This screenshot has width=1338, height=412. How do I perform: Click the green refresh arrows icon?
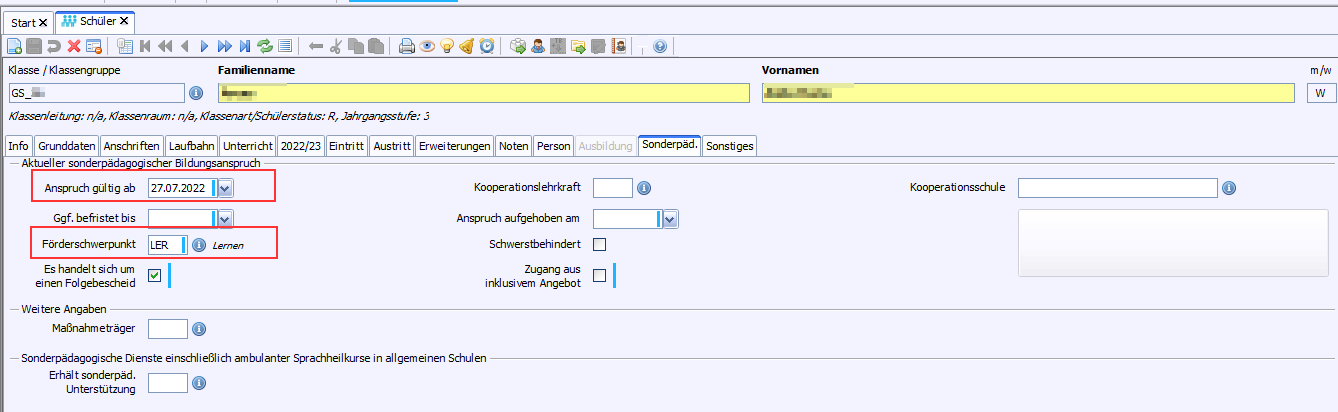pos(265,46)
